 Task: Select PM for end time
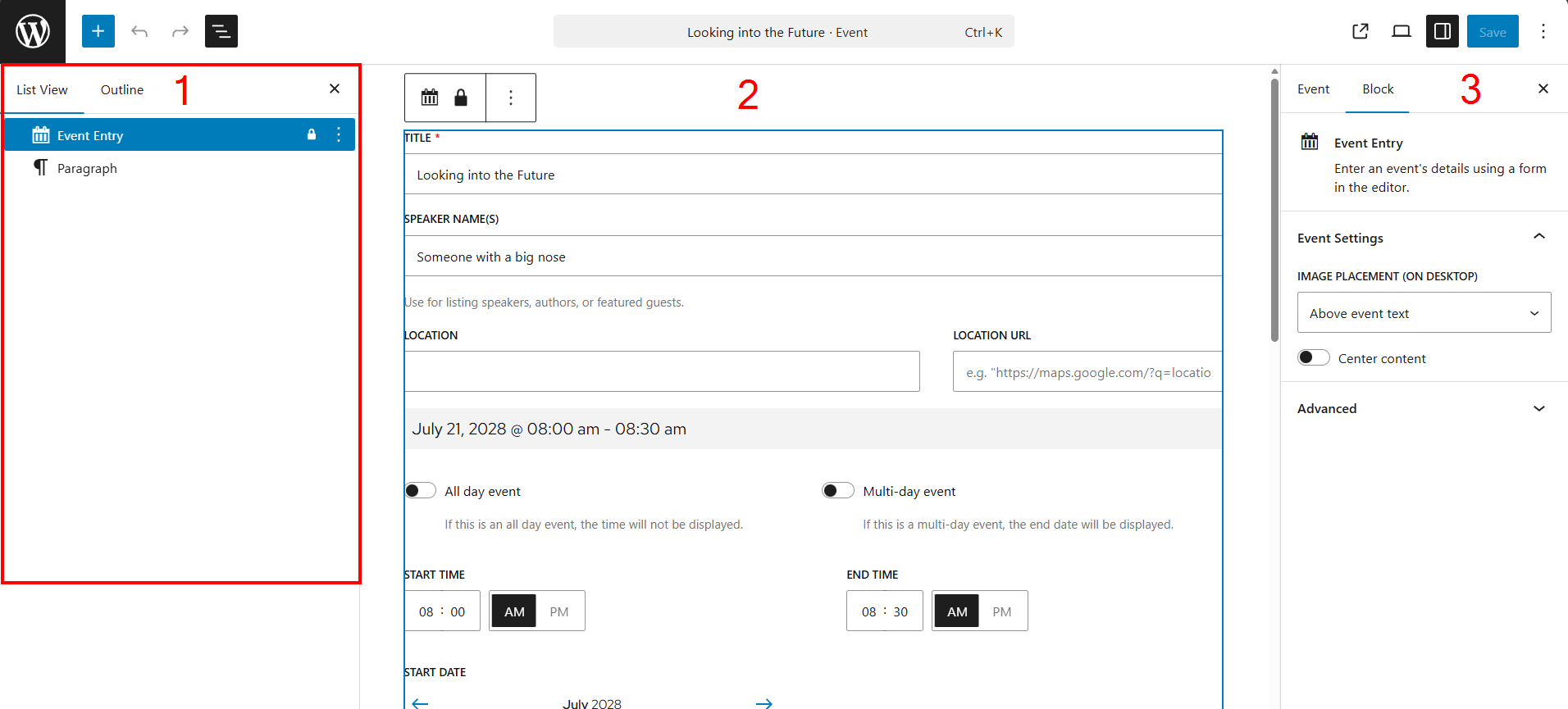[1002, 611]
